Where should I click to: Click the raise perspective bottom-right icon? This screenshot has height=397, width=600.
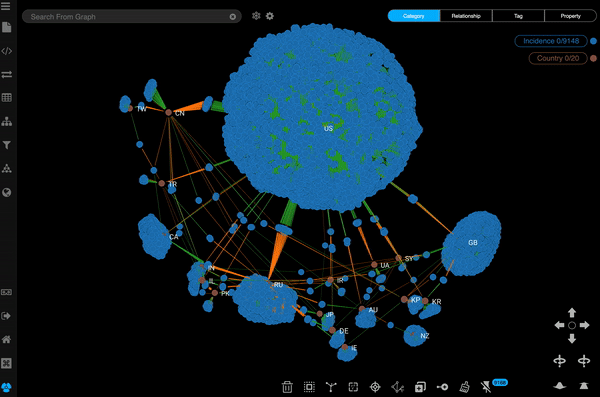(x=584, y=386)
